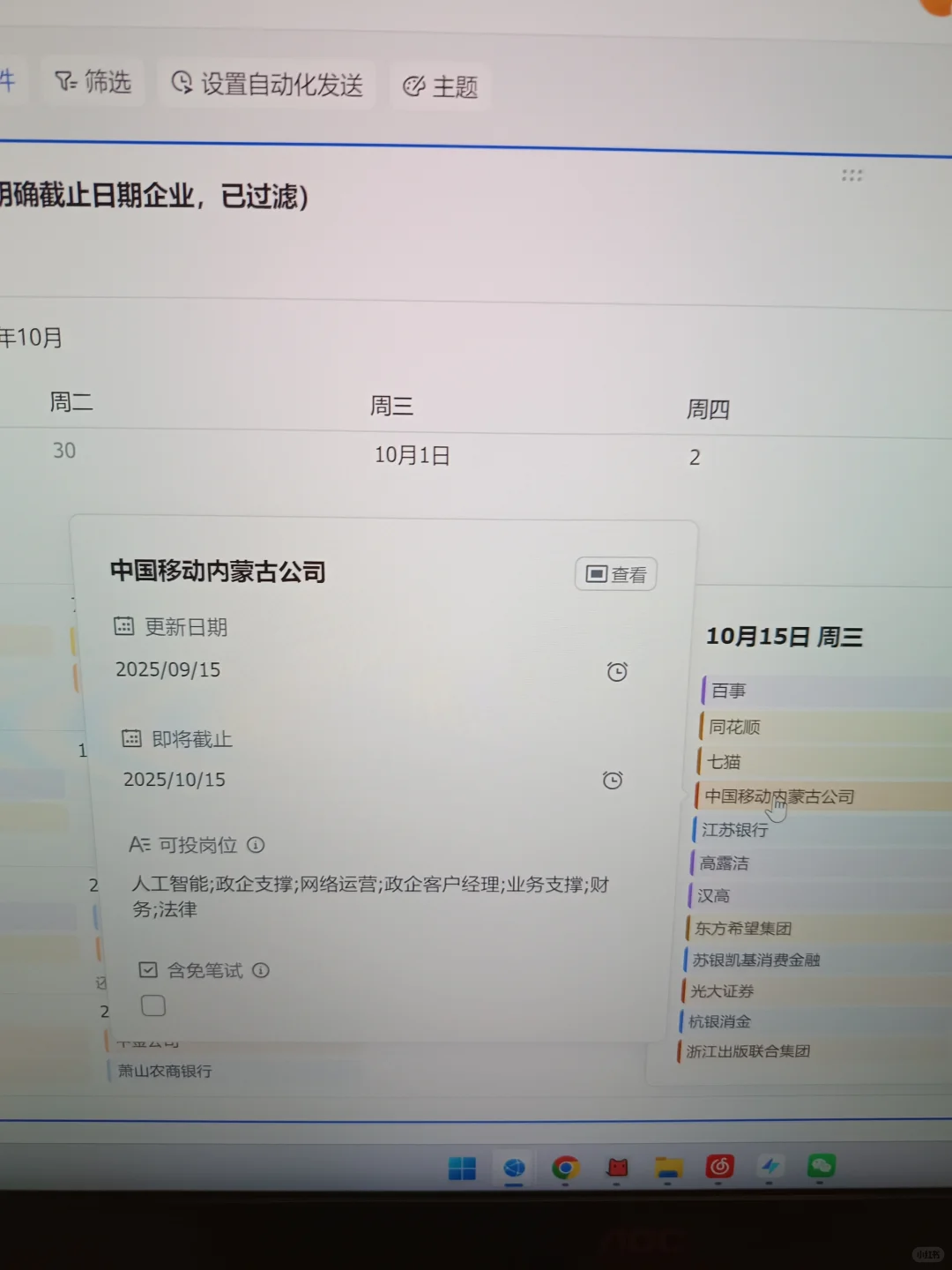Click the 10月15日 周三 panel heading
This screenshot has width=952, height=1270.
pyautogui.click(x=785, y=637)
